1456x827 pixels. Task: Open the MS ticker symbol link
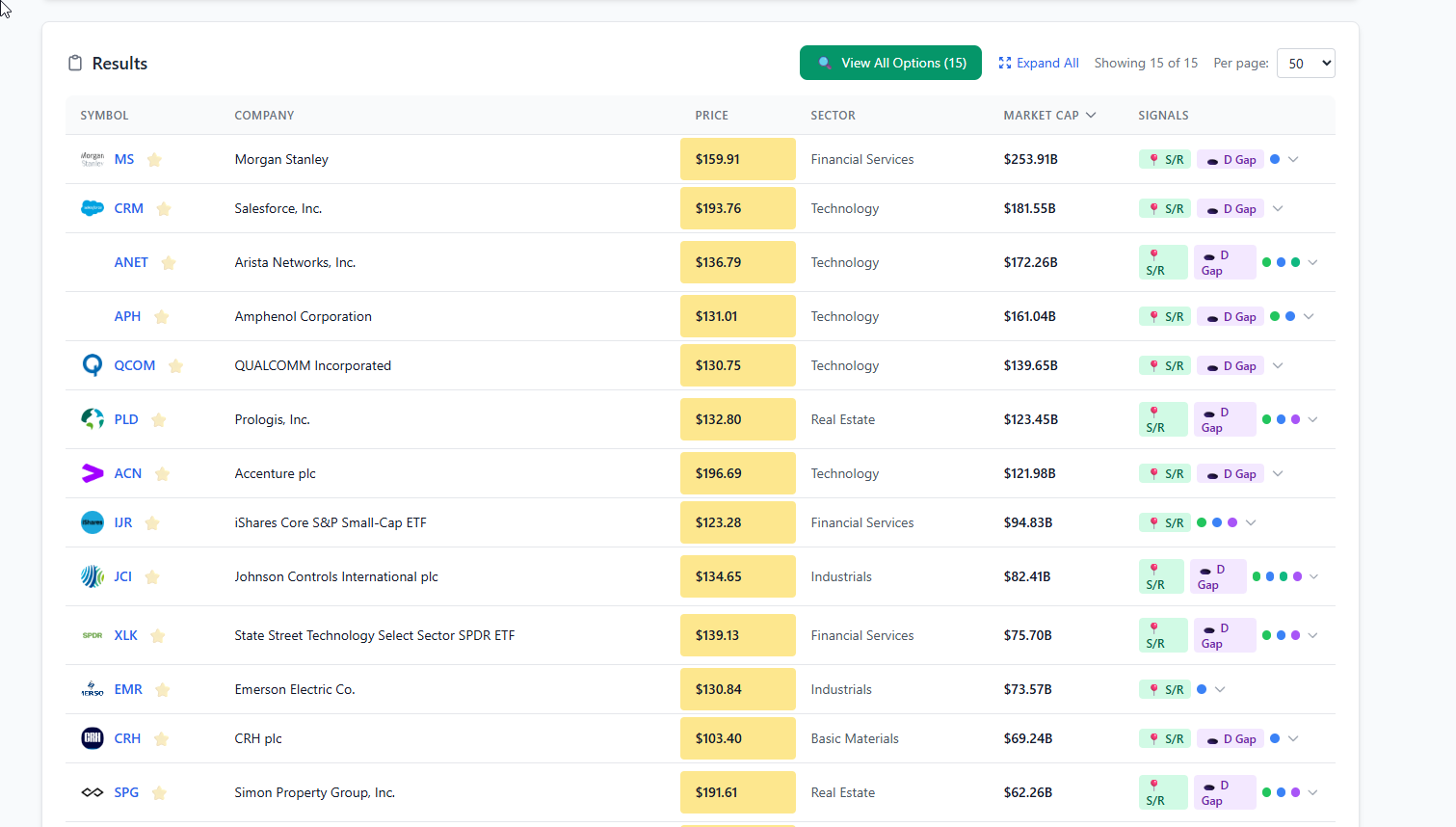pyautogui.click(x=124, y=159)
